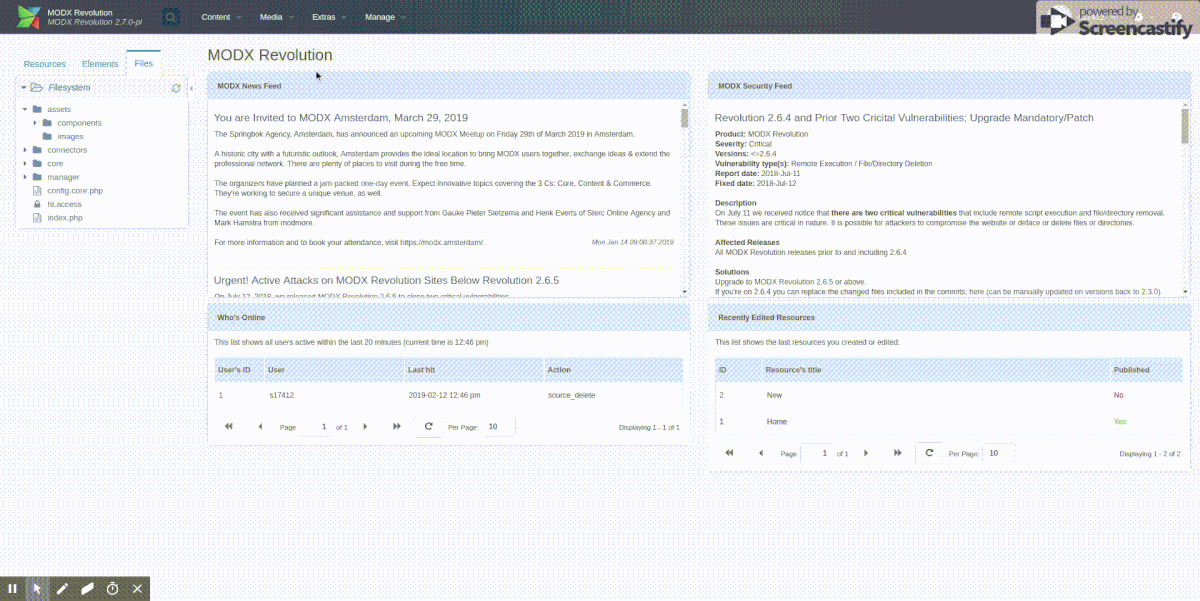
Task: Sort by Last hit column header
Action: pos(472,370)
